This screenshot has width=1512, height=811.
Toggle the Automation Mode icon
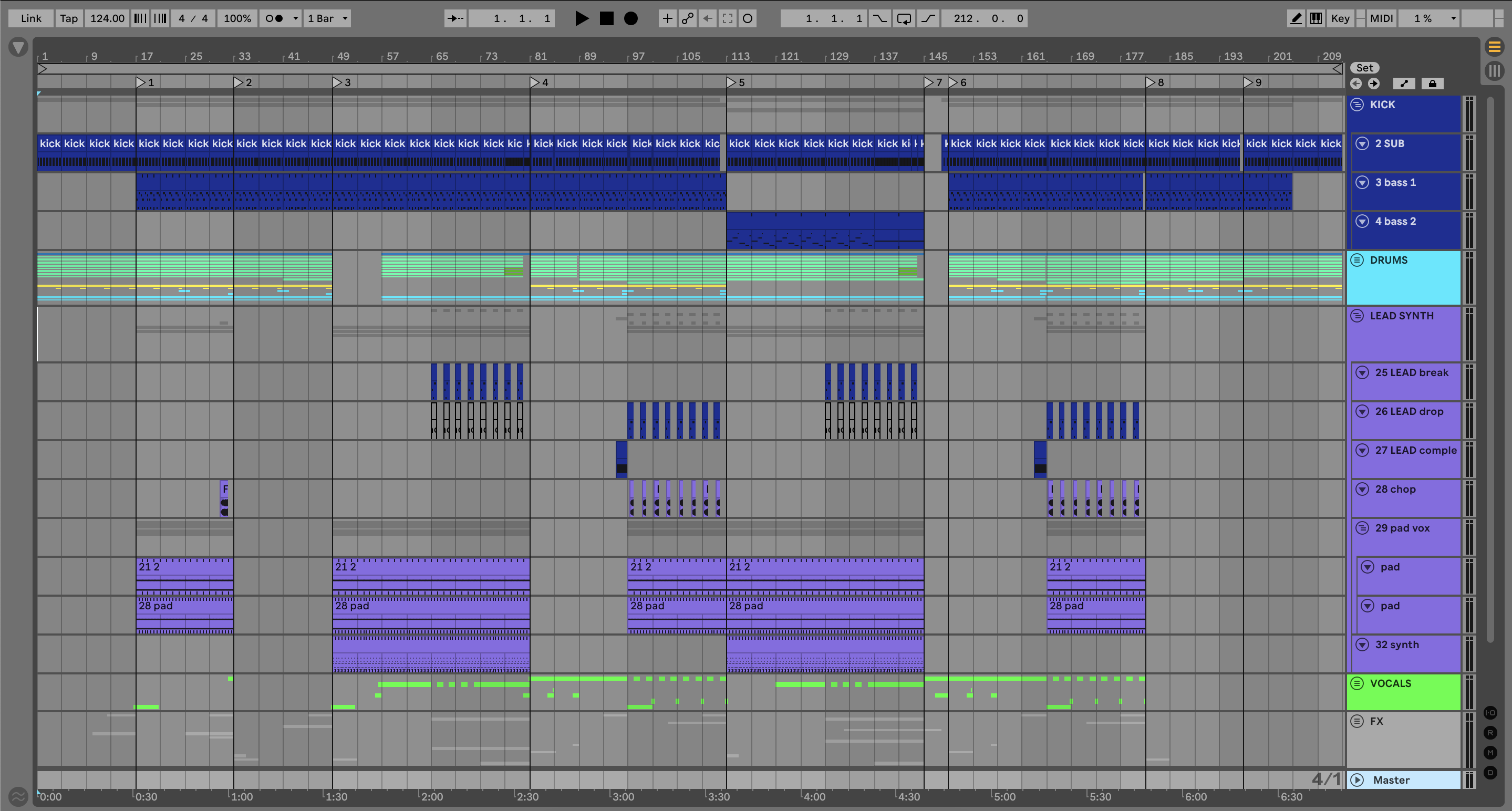pyautogui.click(x=1404, y=84)
